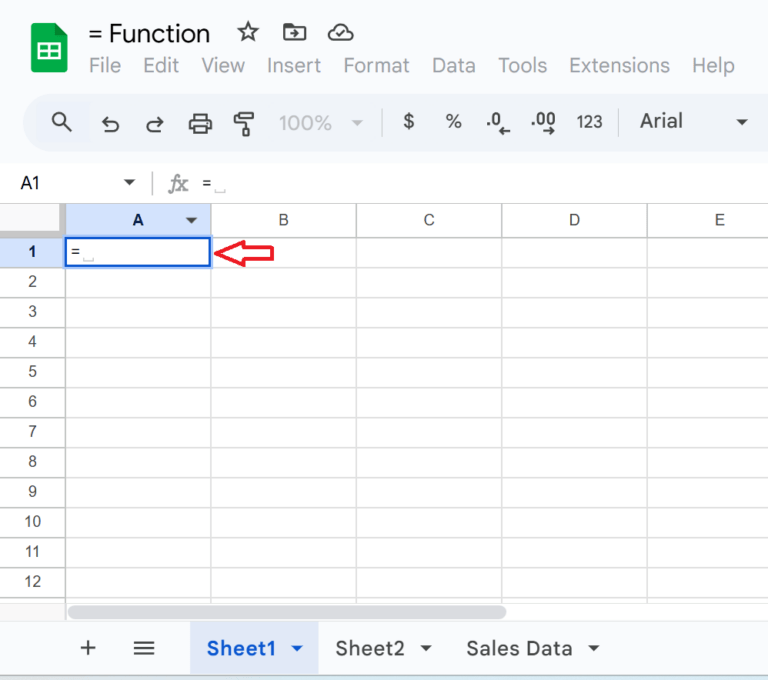Expand the Name Box dropdown arrow

click(x=129, y=183)
